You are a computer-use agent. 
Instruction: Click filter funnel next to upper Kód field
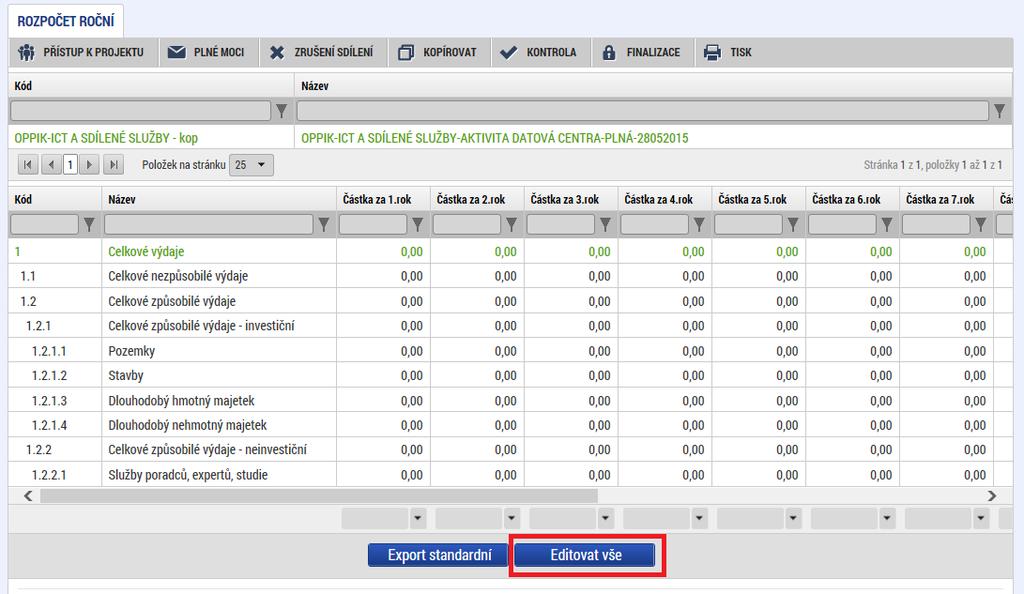pos(281,111)
